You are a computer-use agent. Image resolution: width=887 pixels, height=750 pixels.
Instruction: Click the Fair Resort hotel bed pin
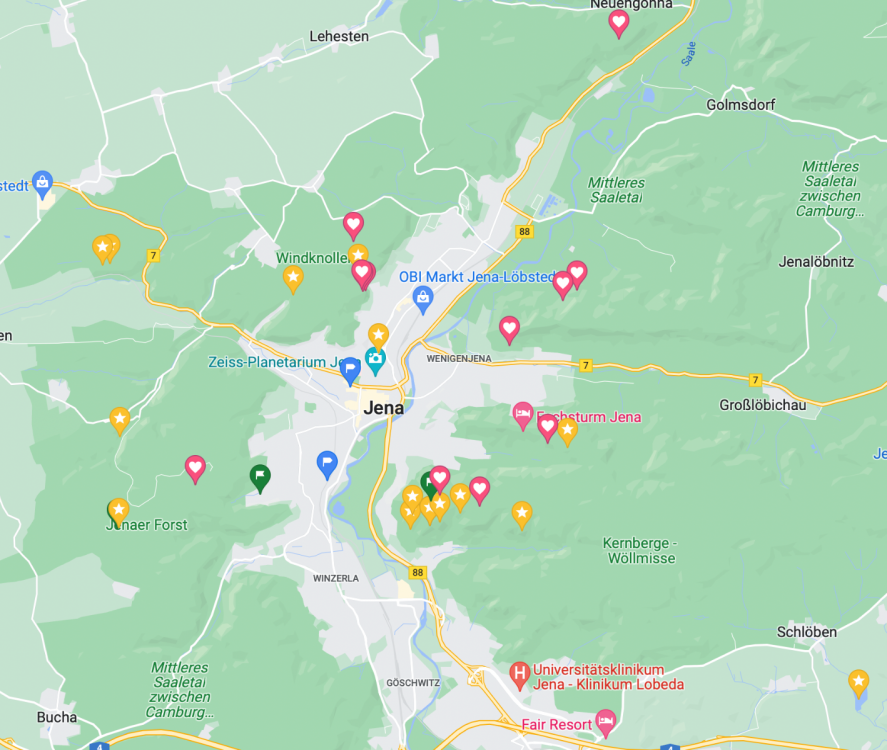606,722
